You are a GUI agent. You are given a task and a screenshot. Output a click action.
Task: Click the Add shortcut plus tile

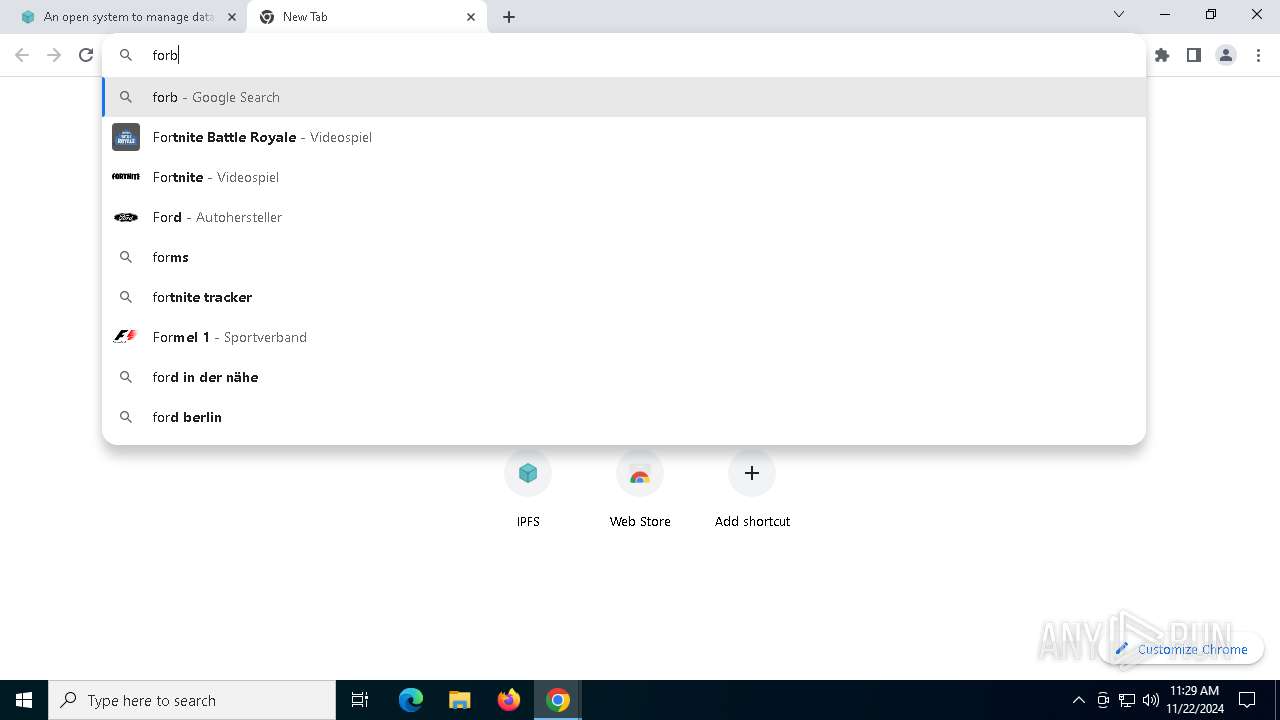pos(752,489)
